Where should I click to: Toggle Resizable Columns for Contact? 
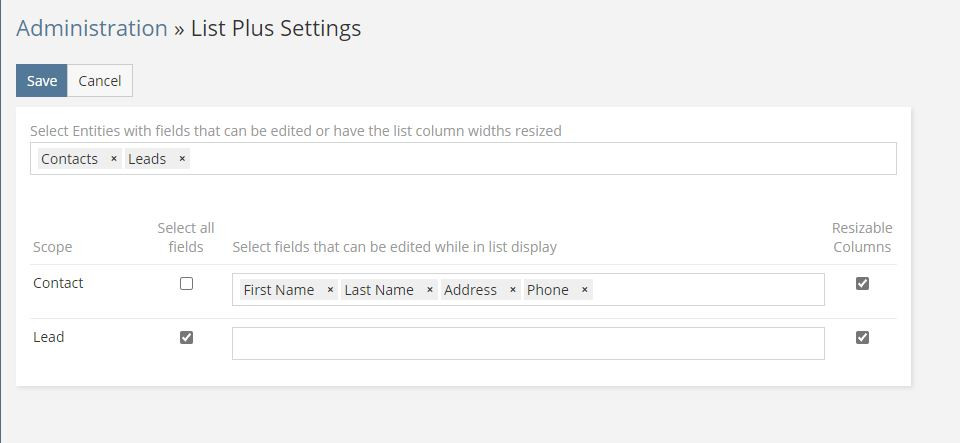tap(862, 284)
